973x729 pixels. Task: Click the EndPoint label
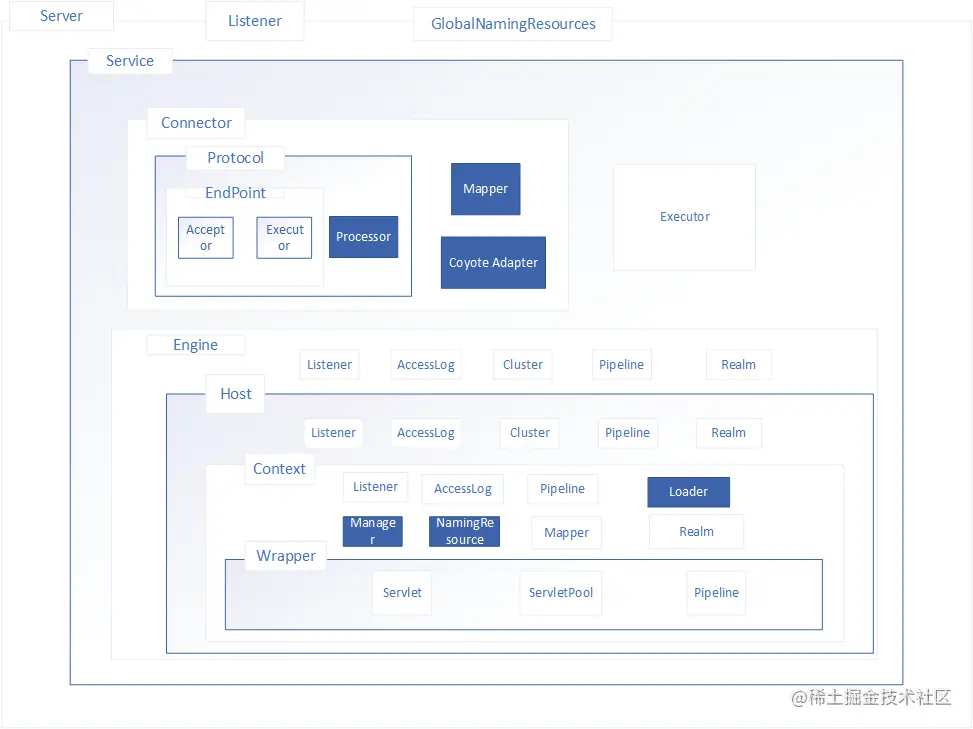tap(235, 192)
